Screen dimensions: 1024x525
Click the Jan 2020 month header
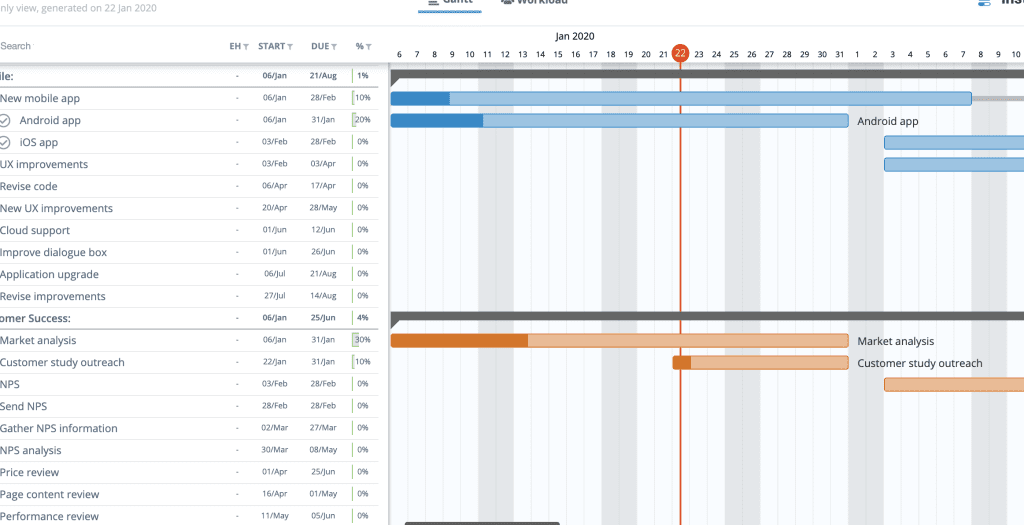[x=575, y=36]
